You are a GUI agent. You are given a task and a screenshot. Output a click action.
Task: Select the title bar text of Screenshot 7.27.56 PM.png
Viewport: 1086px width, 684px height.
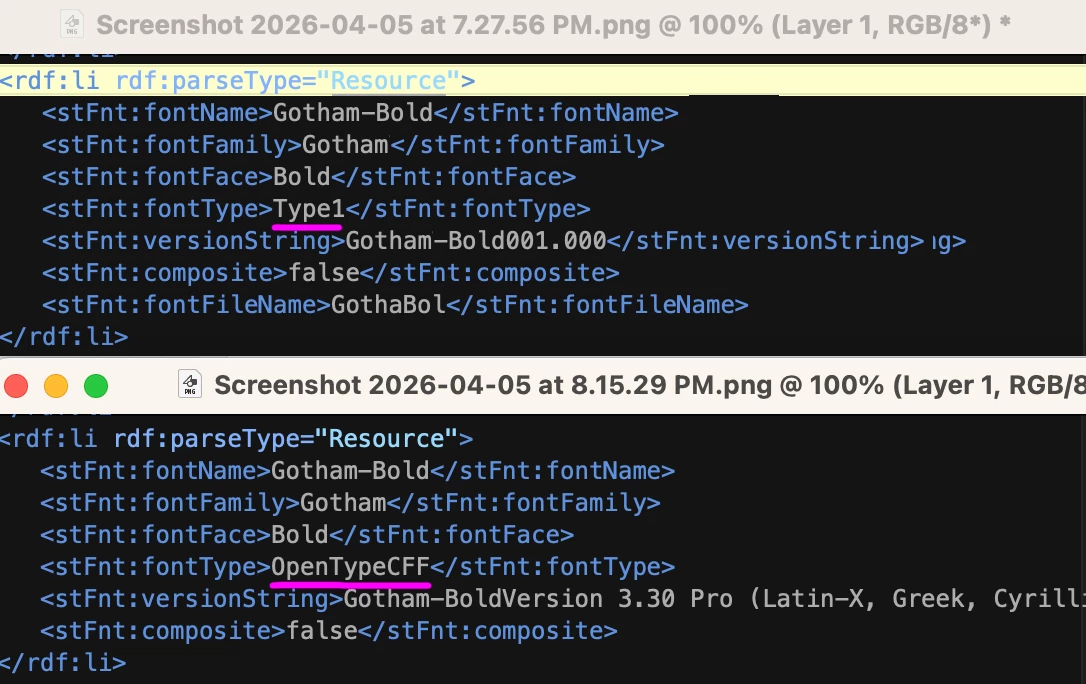coord(553,25)
